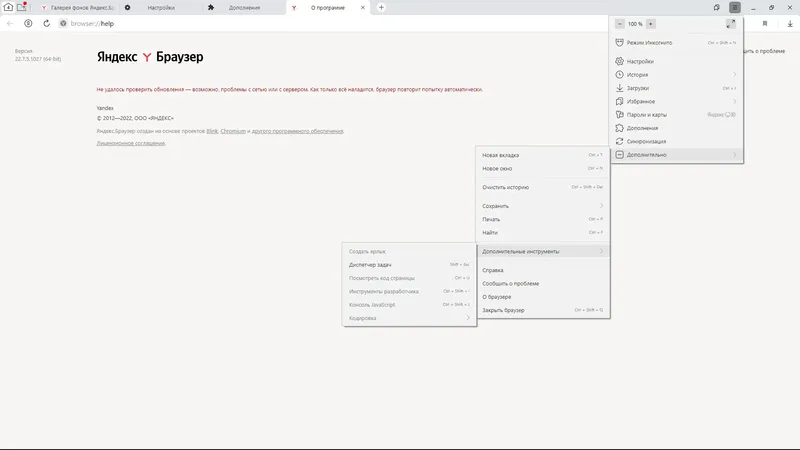This screenshot has width=800, height=450.
Task: Open О браузере menu item
Action: [543, 296]
